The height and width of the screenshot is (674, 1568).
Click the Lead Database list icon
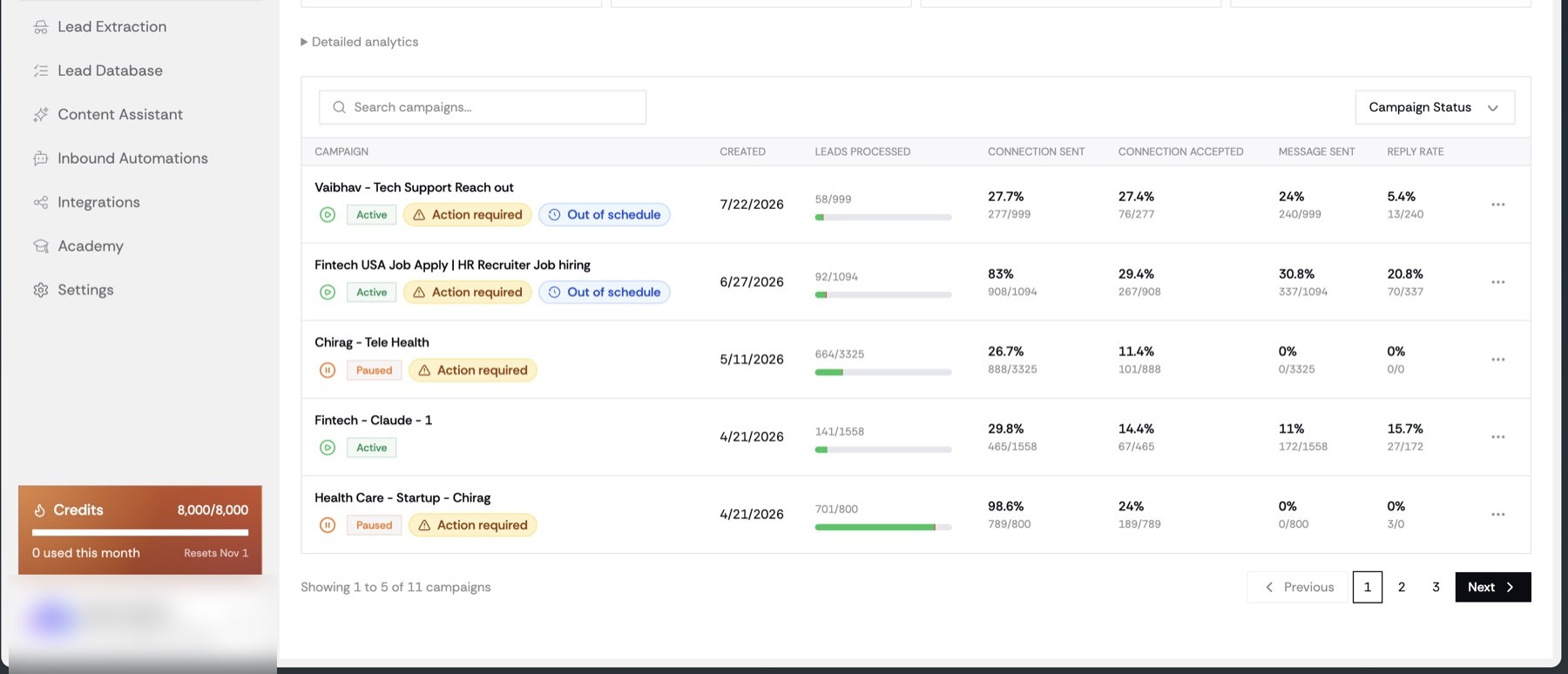41,71
